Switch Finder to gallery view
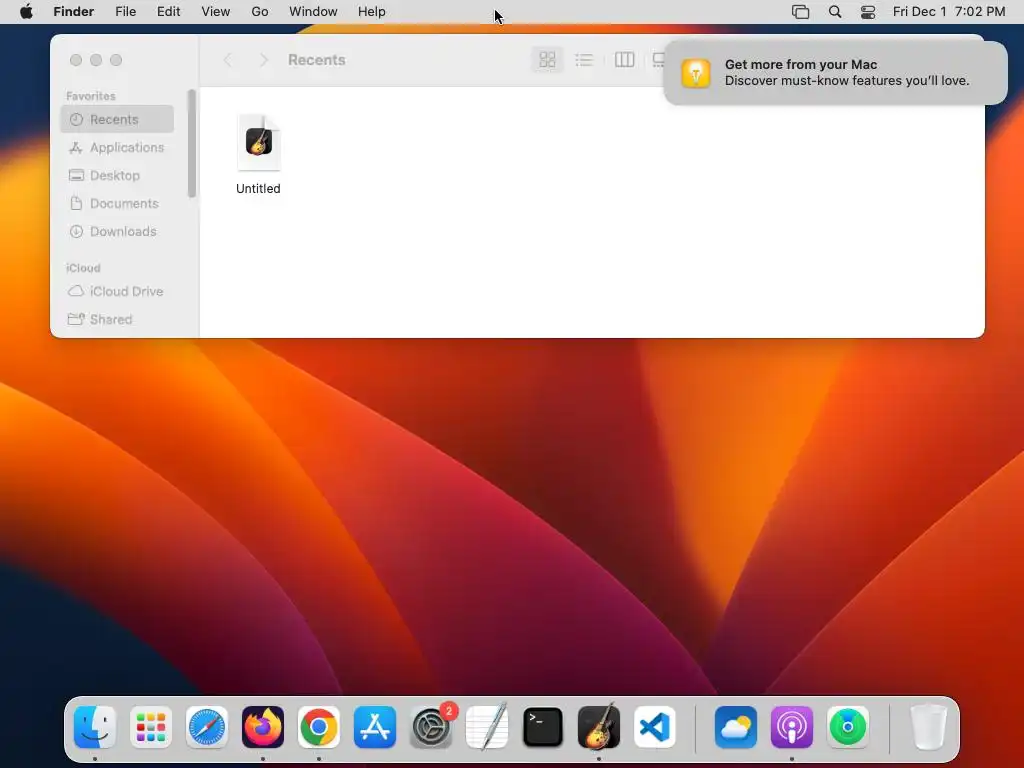The width and height of the screenshot is (1024, 768). point(658,60)
